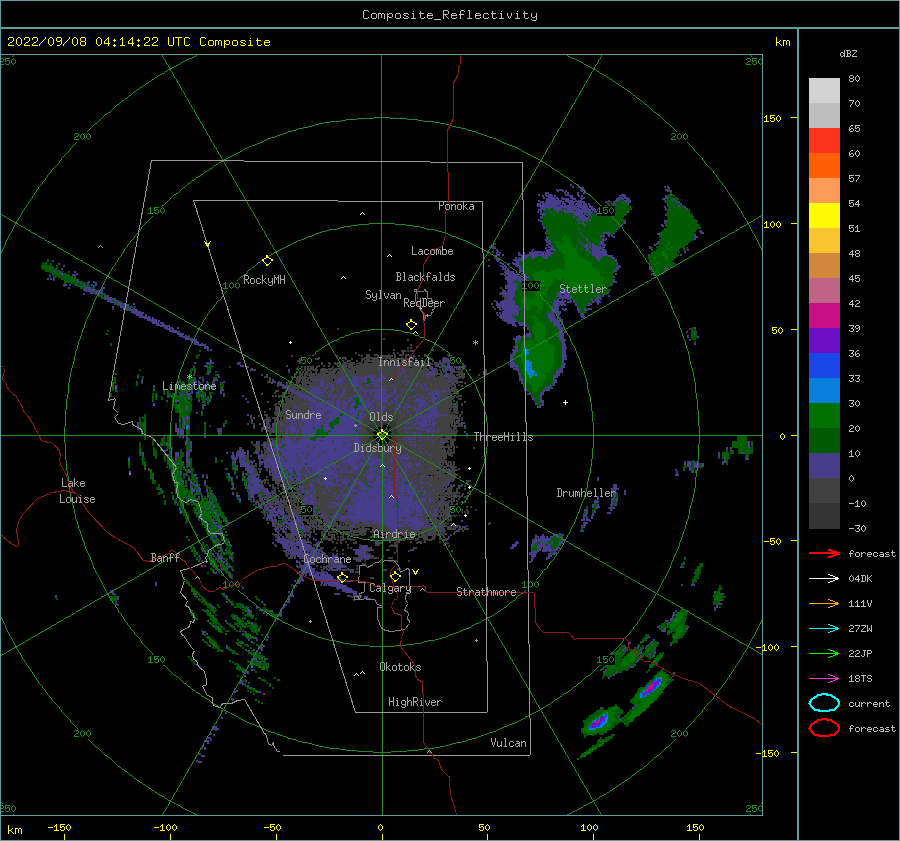Viewport: 900px width, 841px height.
Task: Click the HighRiver label
Action: (x=415, y=702)
